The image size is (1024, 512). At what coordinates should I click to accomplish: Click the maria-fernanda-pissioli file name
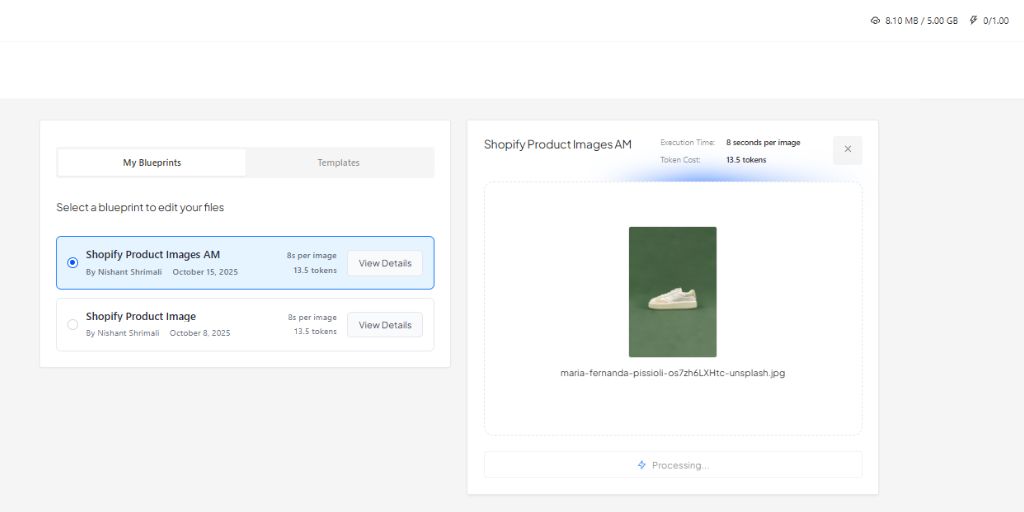[x=673, y=373]
